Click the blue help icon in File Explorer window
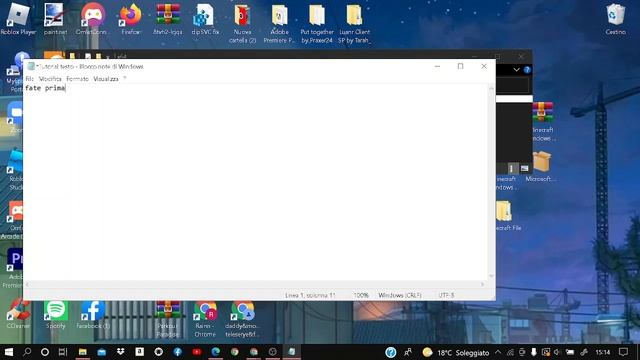This screenshot has height=360, width=640. (x=527, y=70)
